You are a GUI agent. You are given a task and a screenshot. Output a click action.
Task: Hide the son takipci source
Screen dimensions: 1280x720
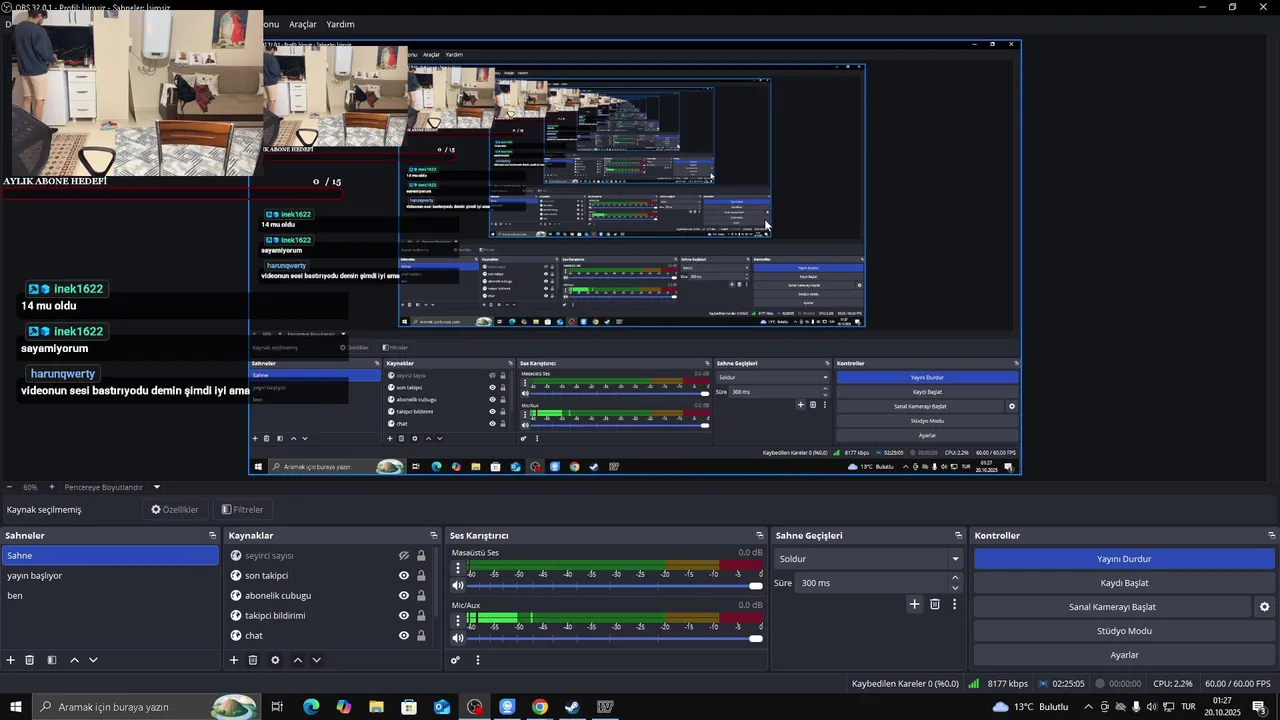(404, 576)
